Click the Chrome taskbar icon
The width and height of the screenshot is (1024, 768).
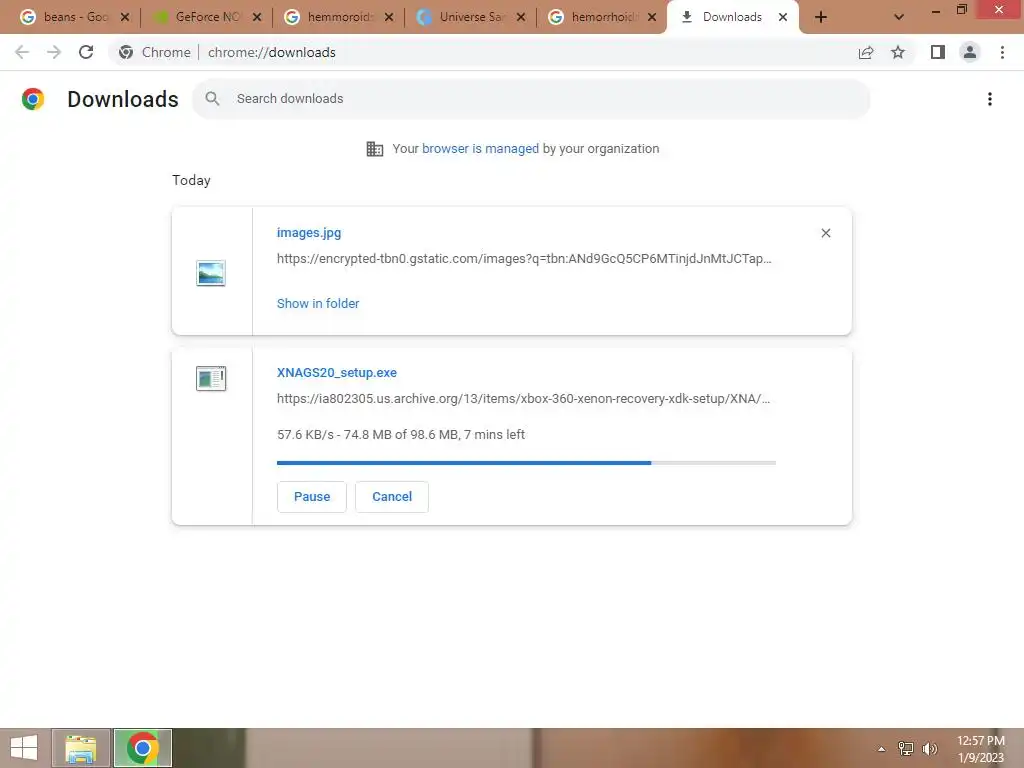click(142, 748)
